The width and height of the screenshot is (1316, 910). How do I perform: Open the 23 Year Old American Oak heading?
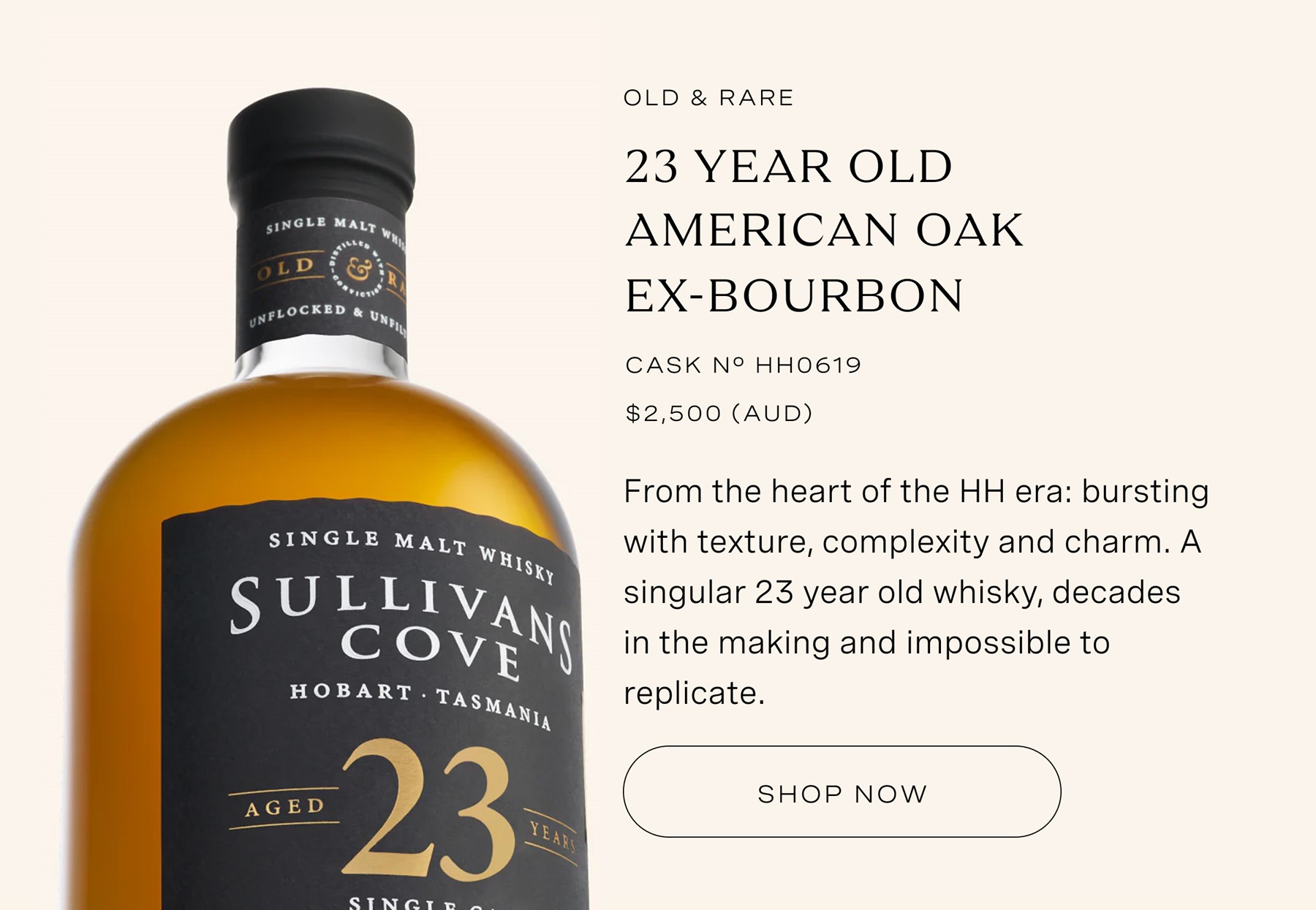(824, 230)
